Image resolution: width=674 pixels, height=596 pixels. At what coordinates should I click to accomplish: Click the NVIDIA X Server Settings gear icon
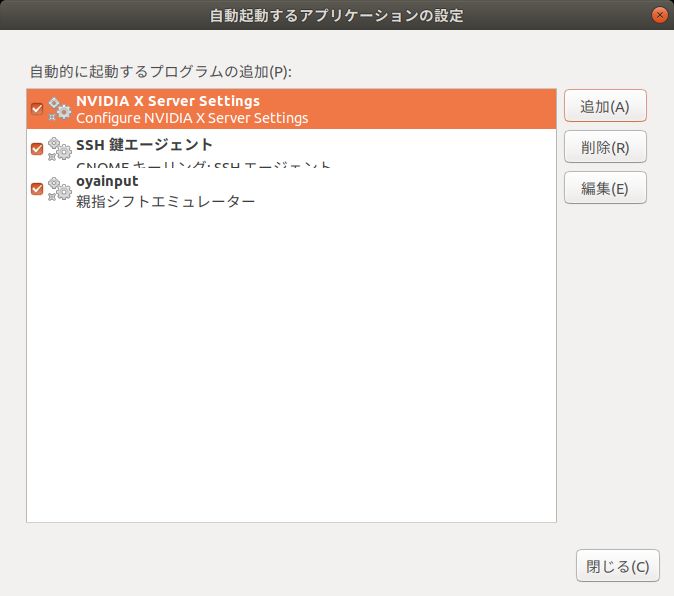[59, 109]
